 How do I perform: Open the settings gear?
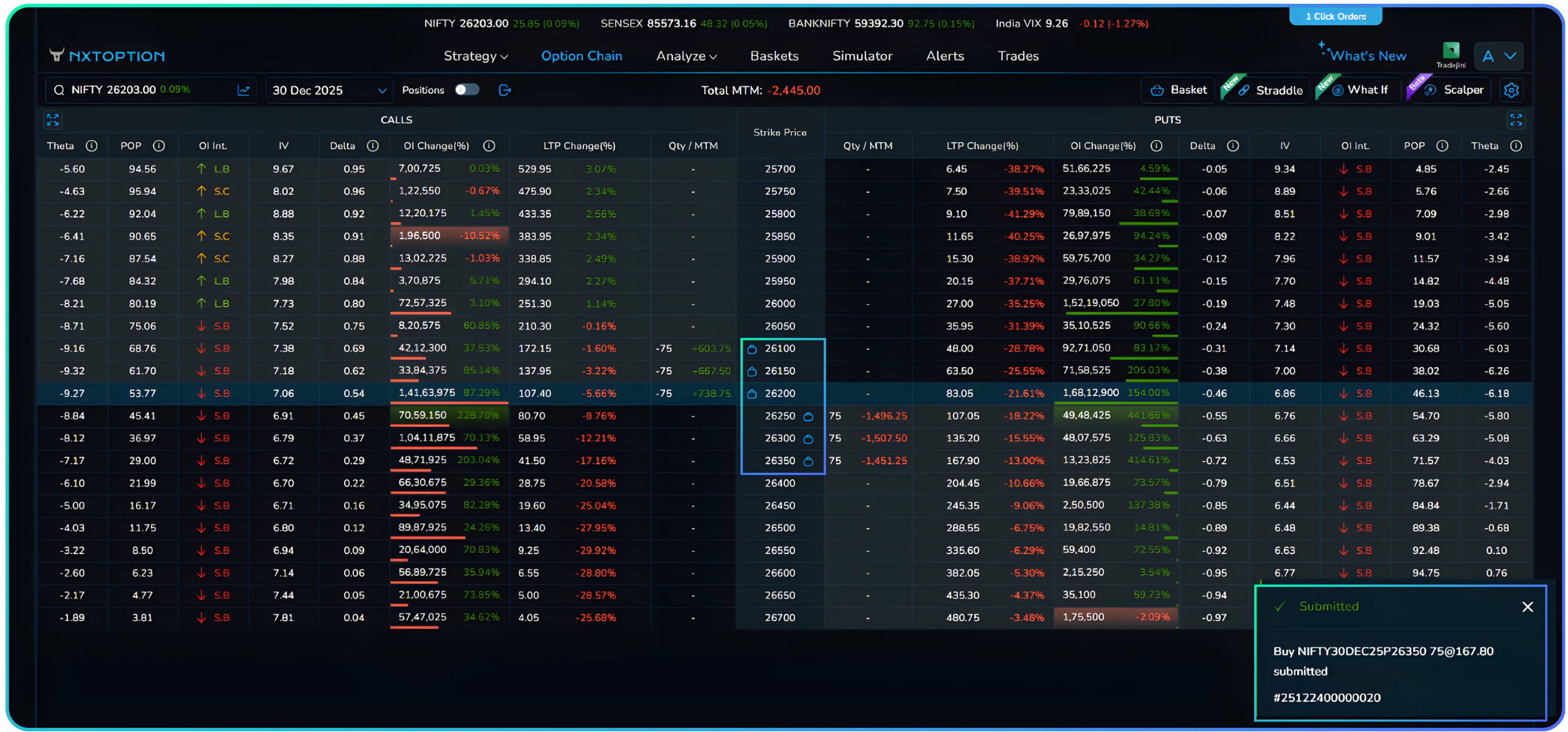[x=1512, y=89]
